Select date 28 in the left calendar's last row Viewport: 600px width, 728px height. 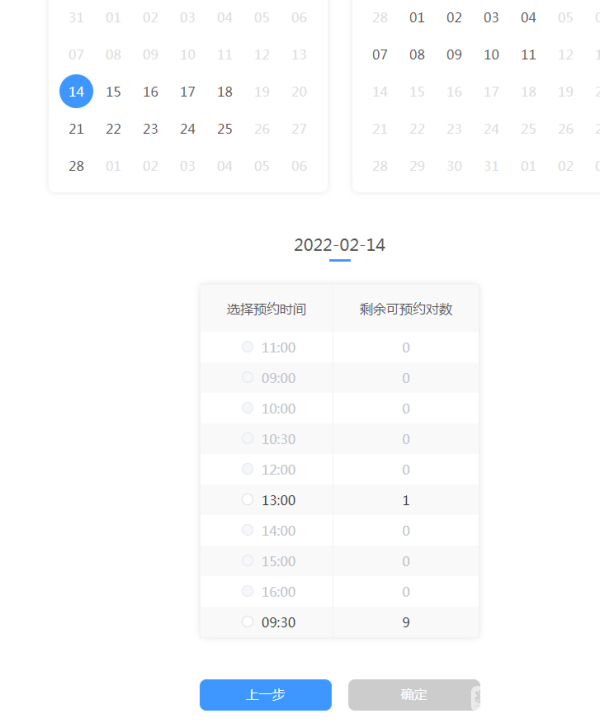(x=76, y=166)
